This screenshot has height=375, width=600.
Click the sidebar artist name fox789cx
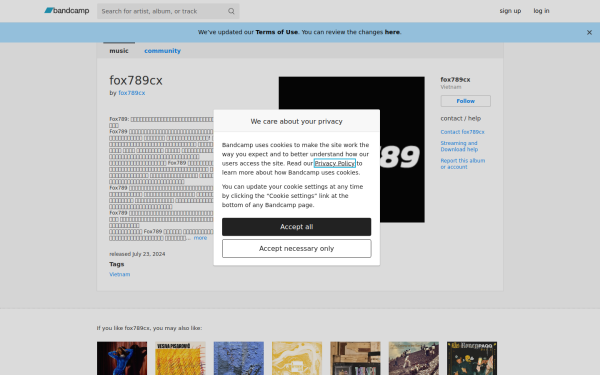(x=455, y=80)
